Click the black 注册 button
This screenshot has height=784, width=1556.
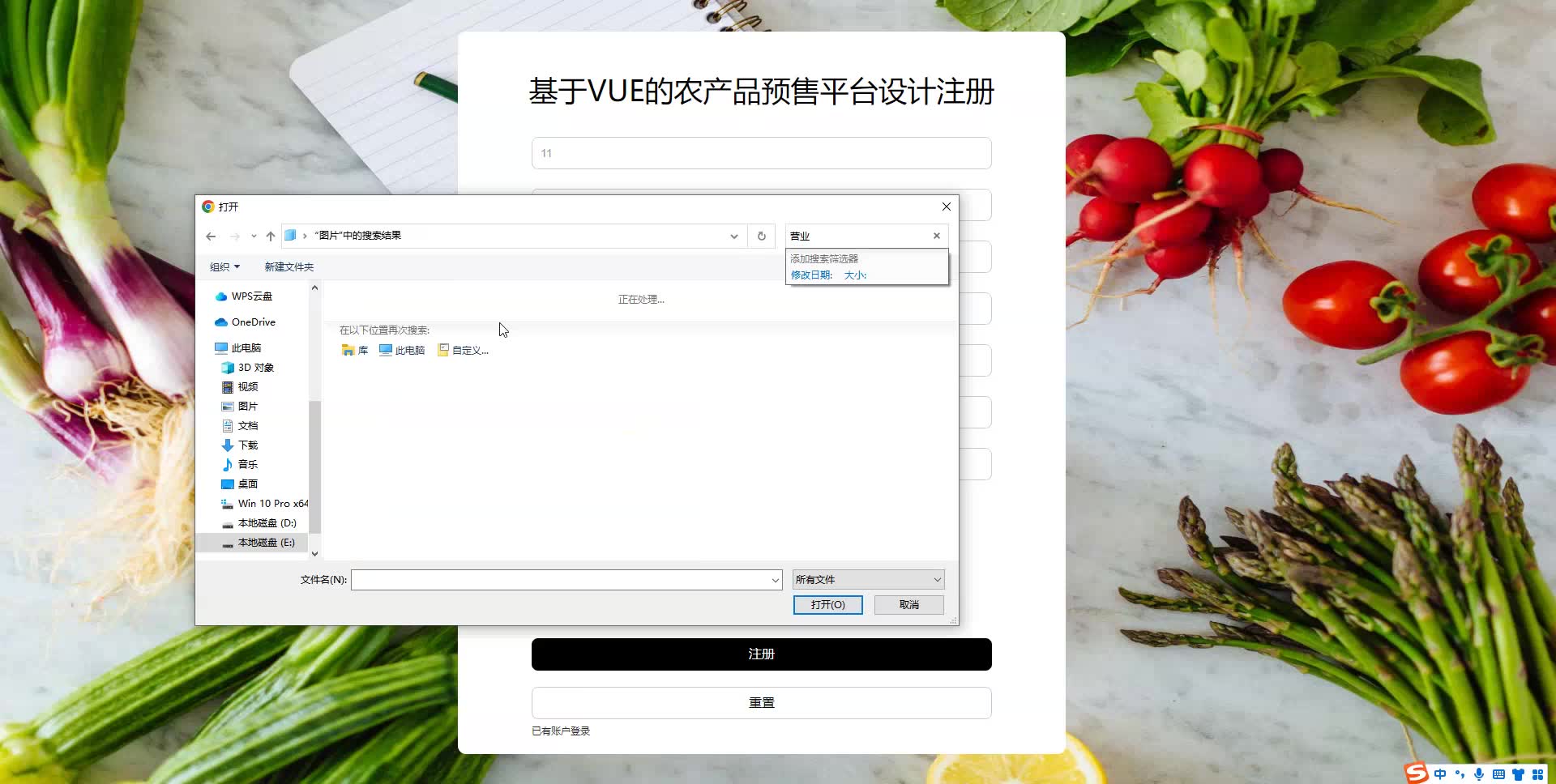(x=762, y=654)
